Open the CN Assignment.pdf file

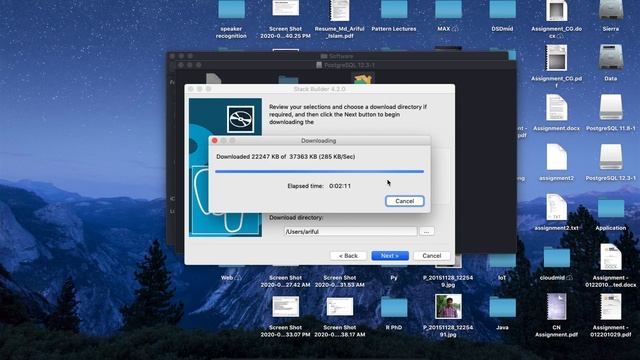pos(556,307)
